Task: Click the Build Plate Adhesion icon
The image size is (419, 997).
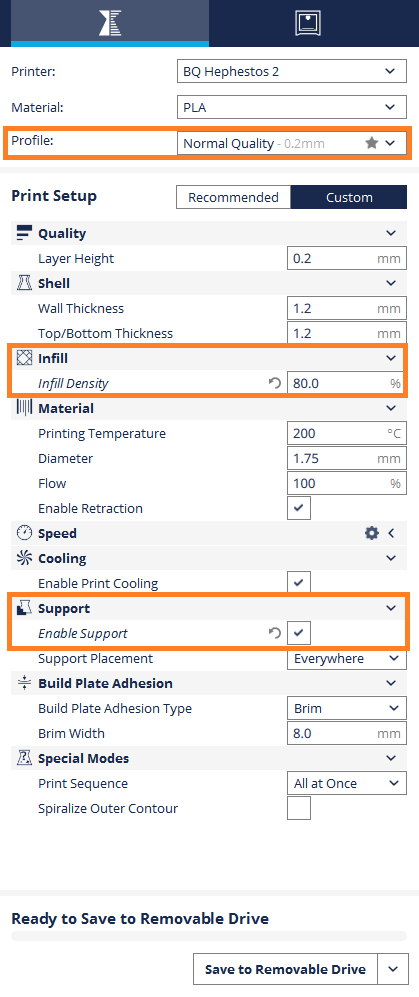Action: click(24, 684)
